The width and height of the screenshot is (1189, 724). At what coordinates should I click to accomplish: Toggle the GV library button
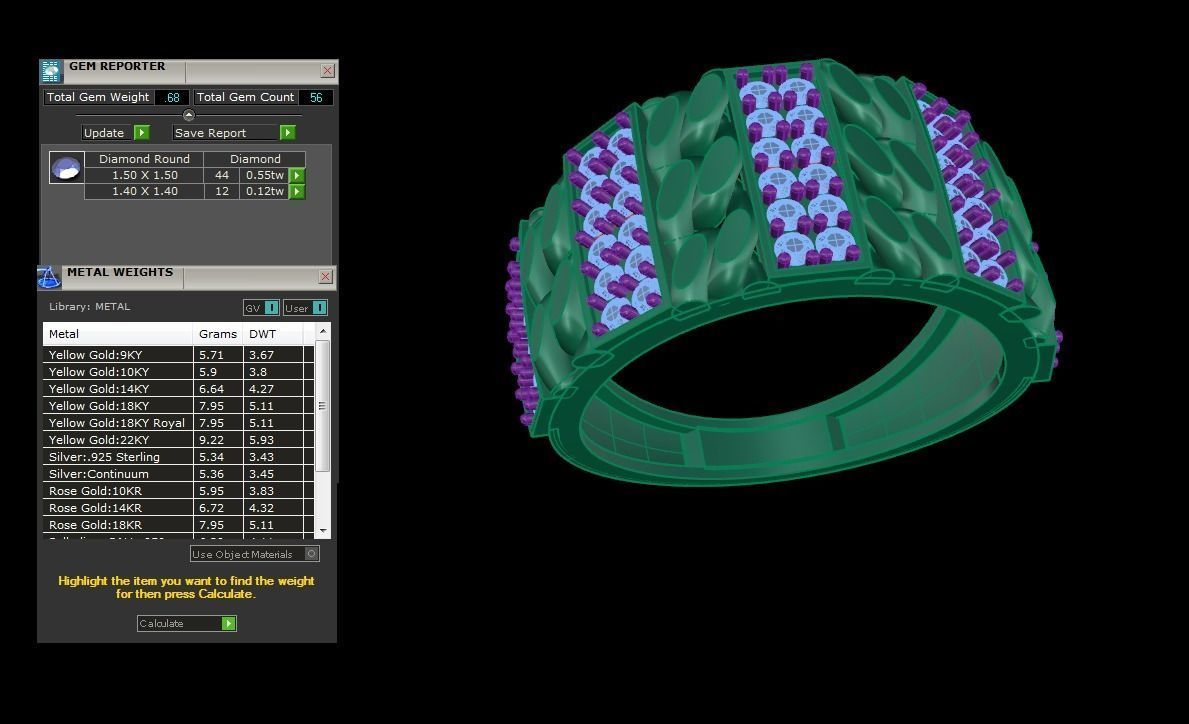262,308
